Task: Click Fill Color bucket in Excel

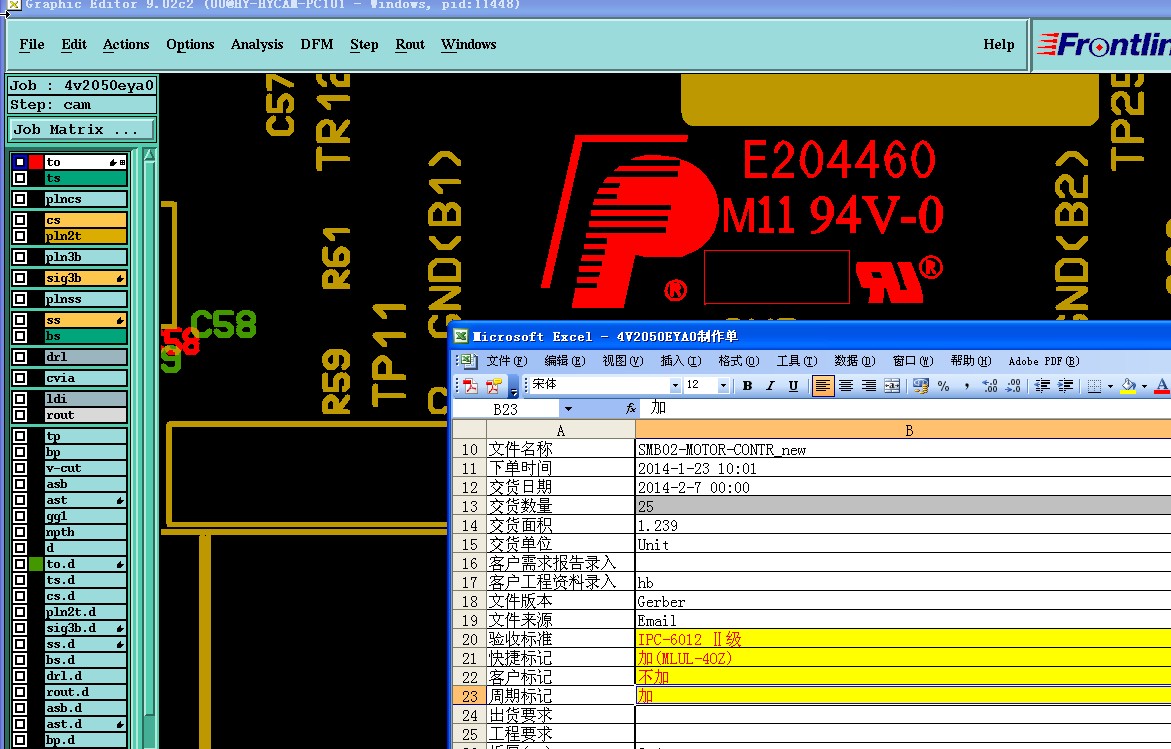Action: click(1128, 385)
